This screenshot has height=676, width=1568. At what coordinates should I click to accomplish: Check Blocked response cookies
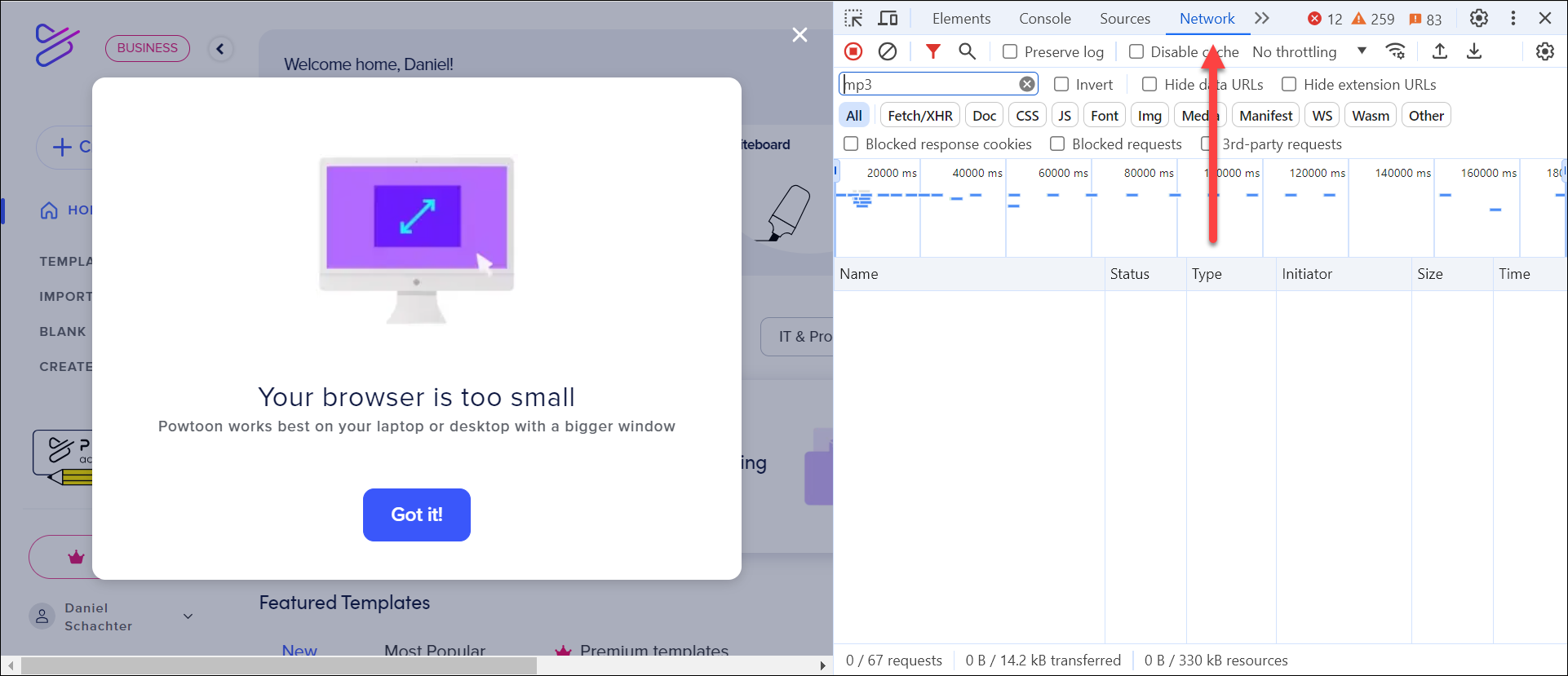(x=851, y=144)
